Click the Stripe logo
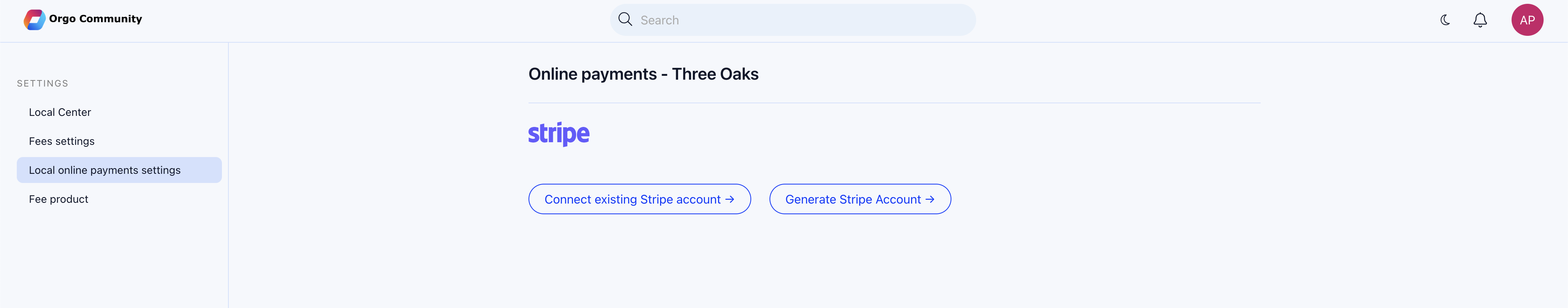 (x=559, y=134)
